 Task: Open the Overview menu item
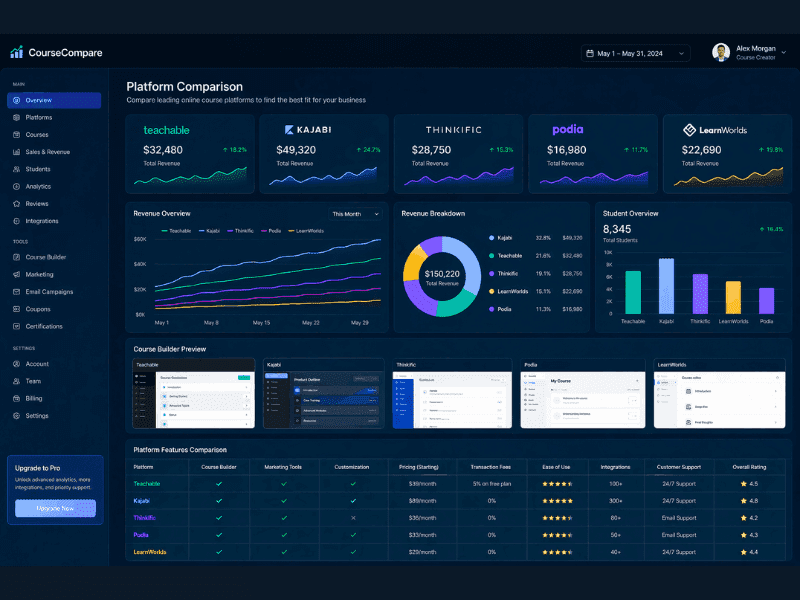click(54, 101)
